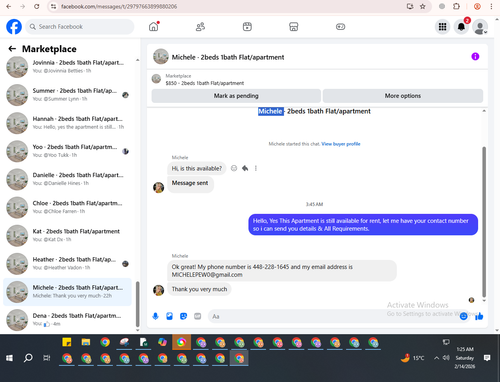Open Jovinnia conversation in chat list
The height and width of the screenshot is (382, 500).
coord(68,67)
